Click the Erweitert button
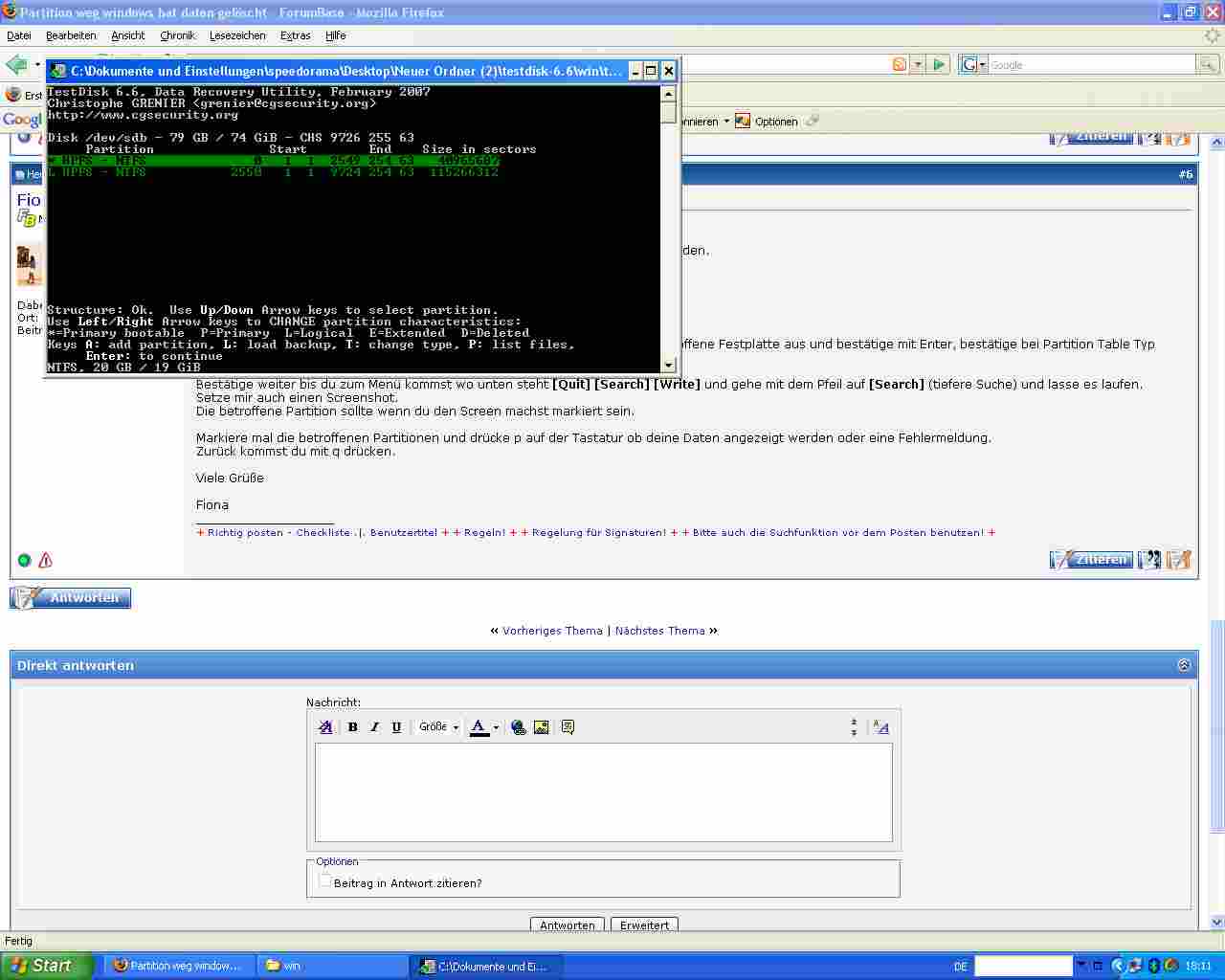 pos(645,925)
